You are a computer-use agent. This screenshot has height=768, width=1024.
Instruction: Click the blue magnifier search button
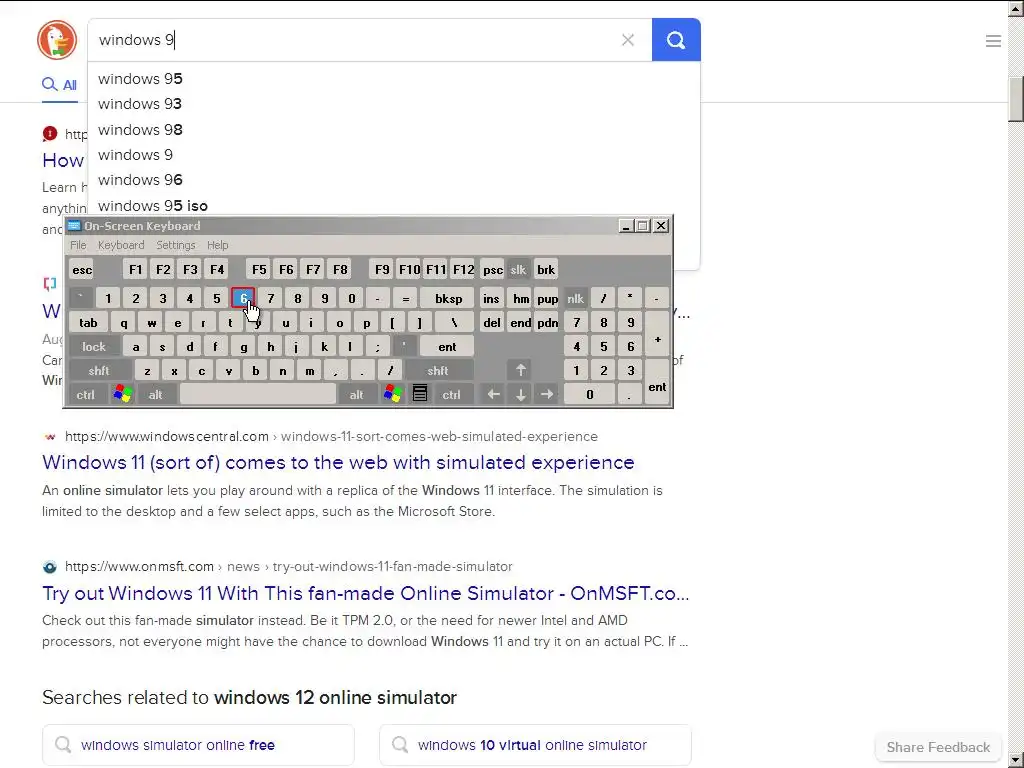[x=676, y=40]
